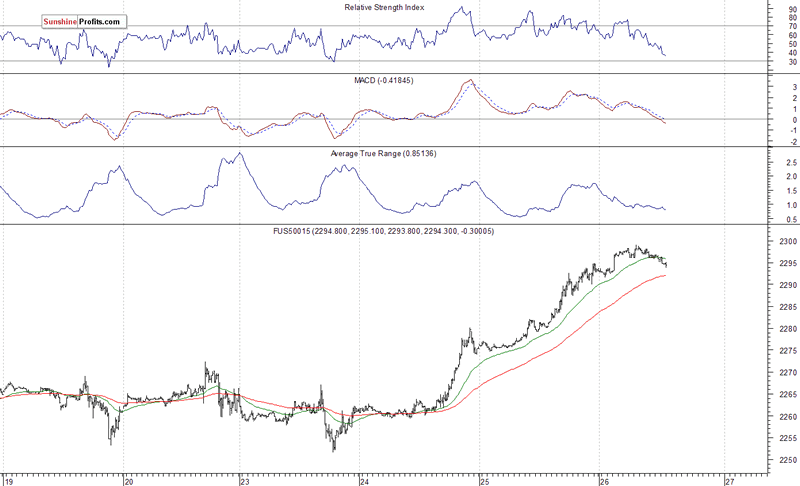Pick date 23 on the time axis
The image size is (800, 486).
[246, 479]
